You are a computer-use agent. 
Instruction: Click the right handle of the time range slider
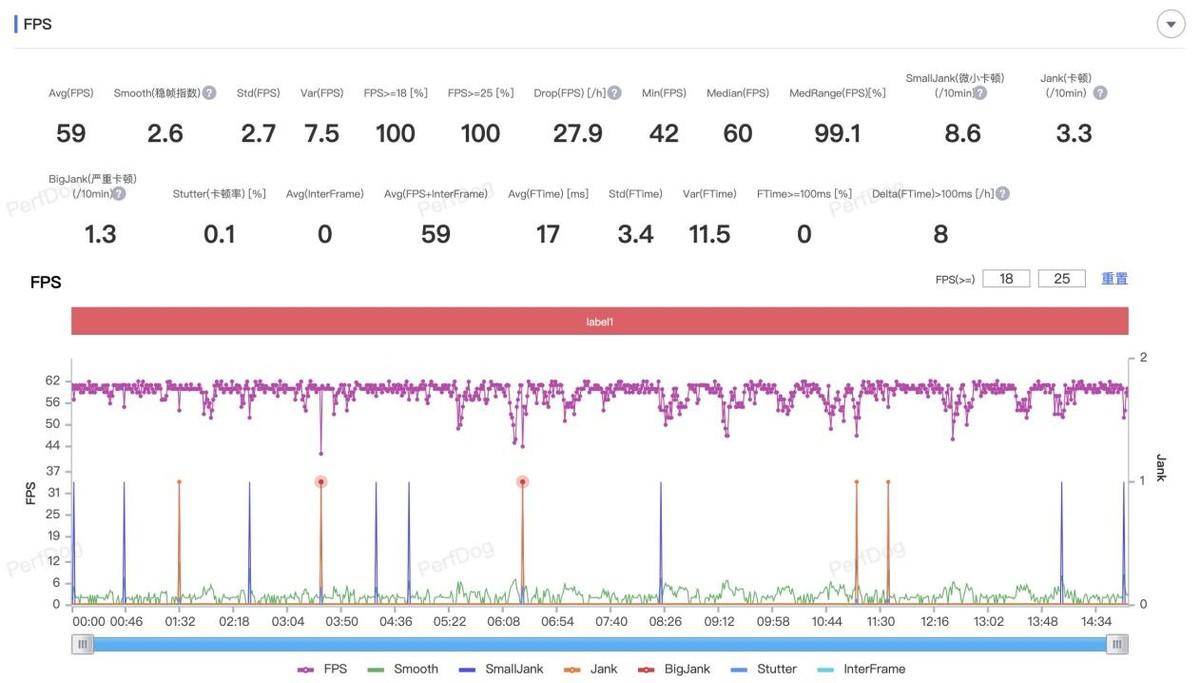pyautogui.click(x=1117, y=646)
